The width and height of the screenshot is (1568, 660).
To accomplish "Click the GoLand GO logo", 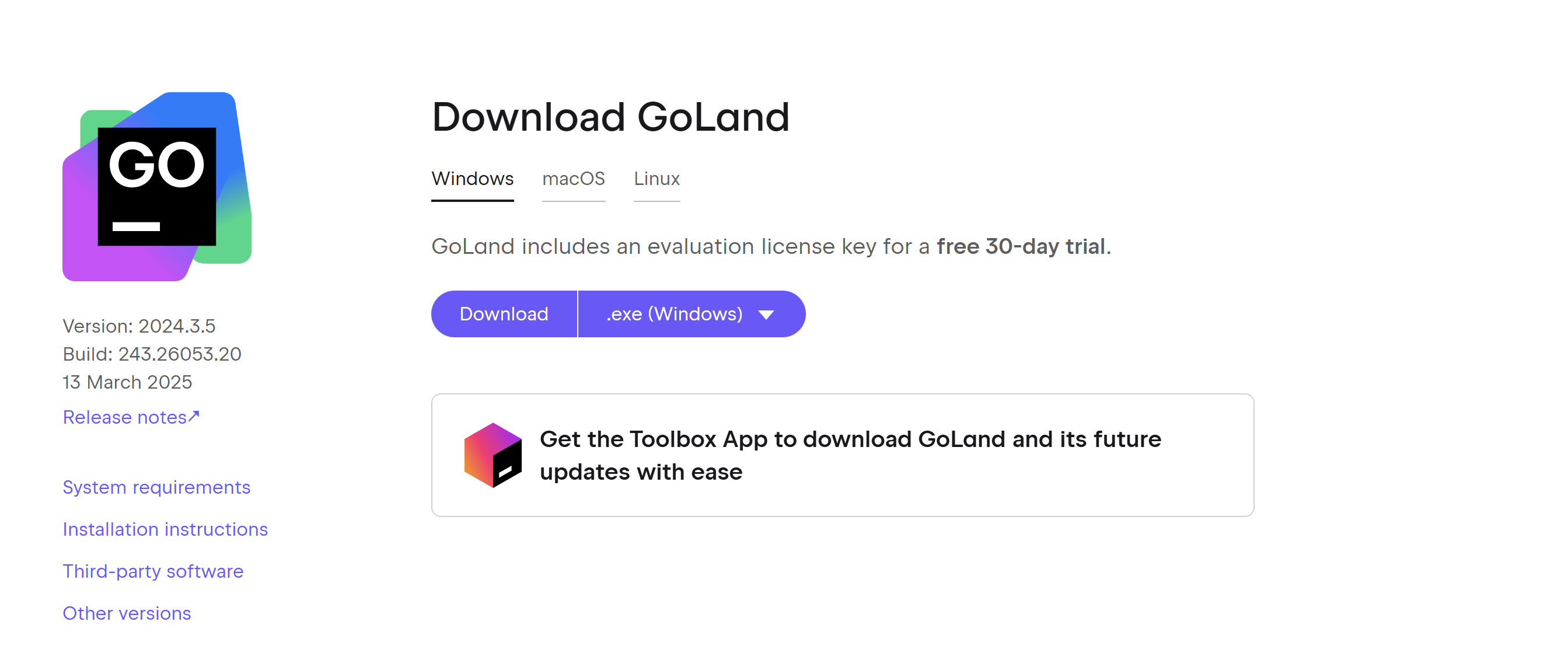I will (157, 186).
